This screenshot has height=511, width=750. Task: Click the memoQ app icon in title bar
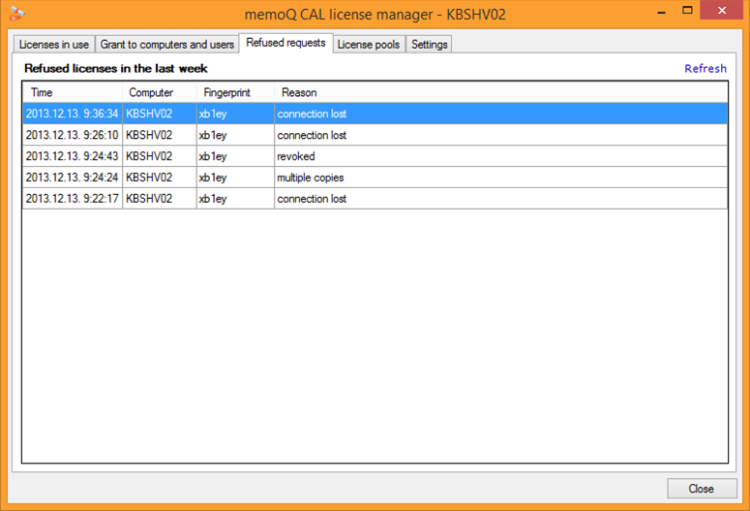(17, 13)
